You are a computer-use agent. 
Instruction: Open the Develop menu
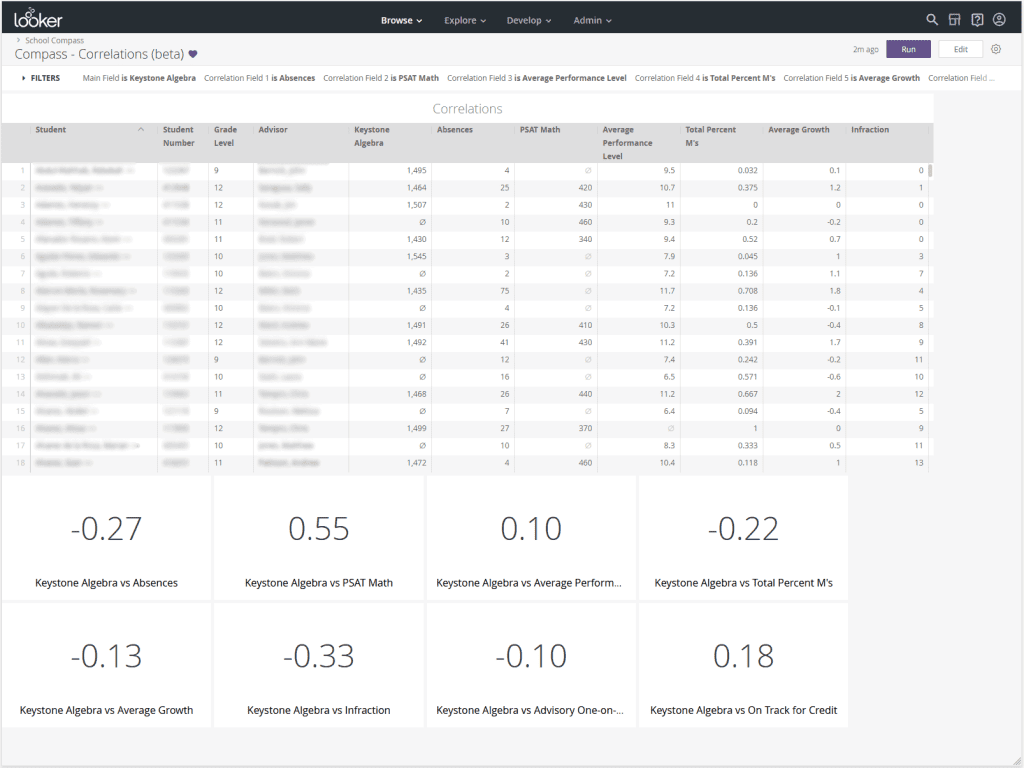tap(529, 20)
